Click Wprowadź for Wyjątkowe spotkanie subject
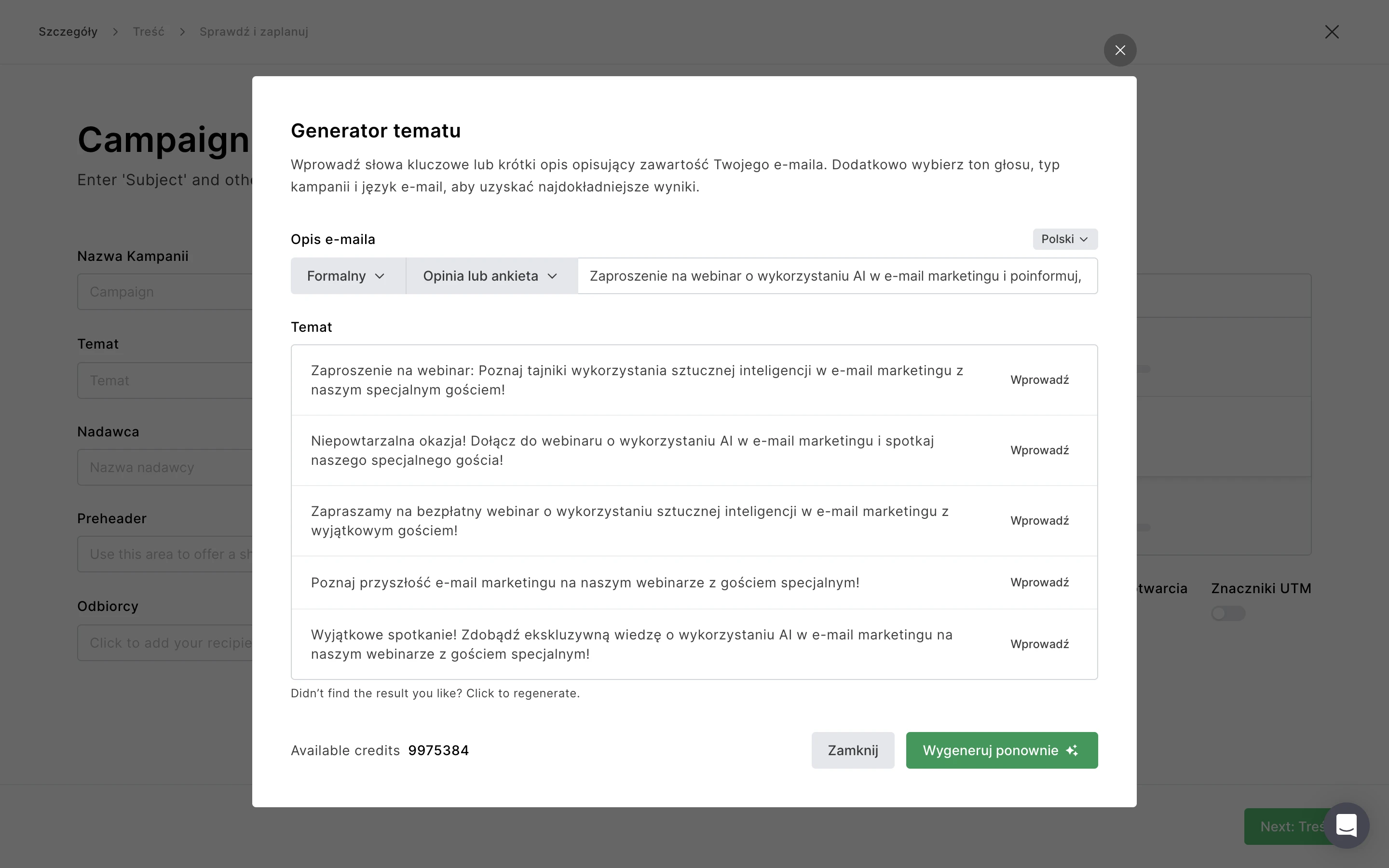1389x868 pixels. click(1039, 644)
